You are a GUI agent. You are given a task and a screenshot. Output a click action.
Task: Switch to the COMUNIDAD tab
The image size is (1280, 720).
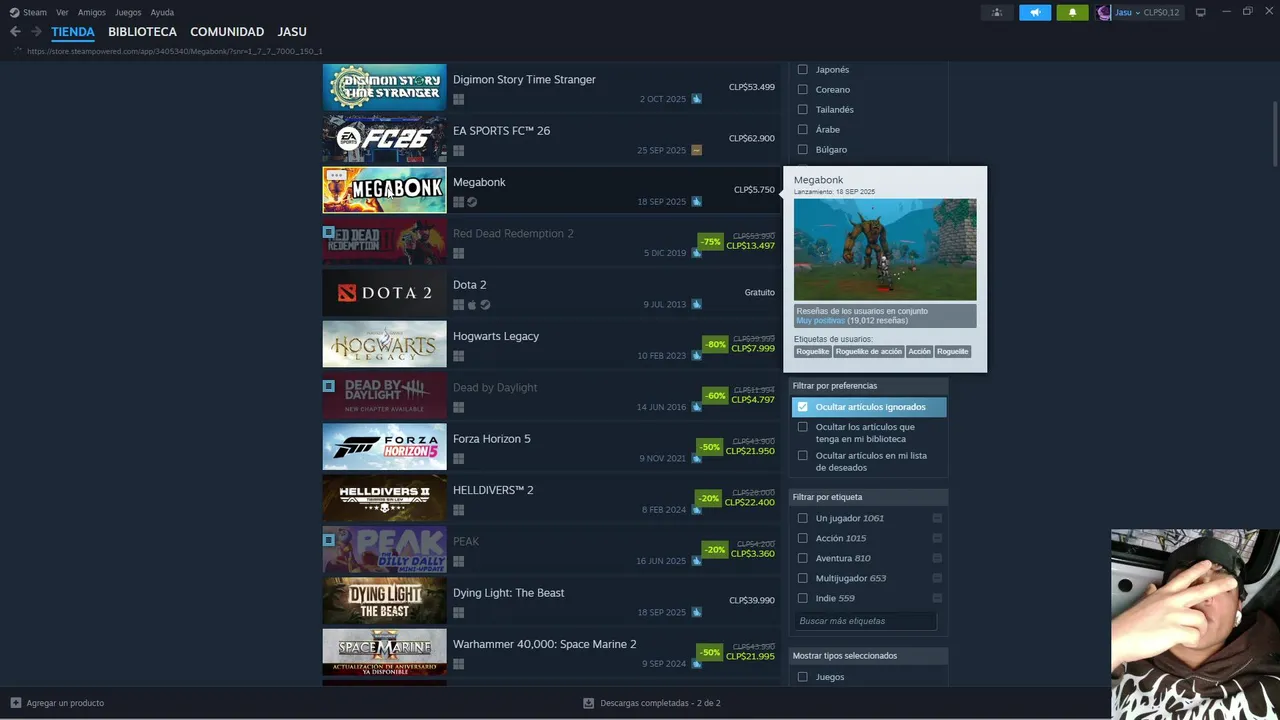tap(227, 32)
